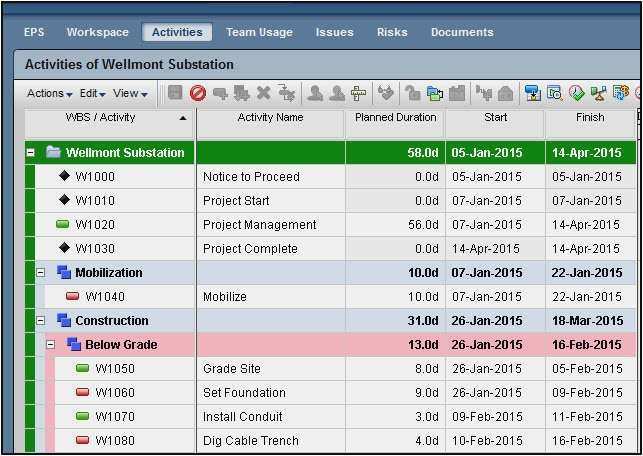The image size is (643, 456).
Task: Collapse the Below Grade WBS group
Action: click(51, 345)
